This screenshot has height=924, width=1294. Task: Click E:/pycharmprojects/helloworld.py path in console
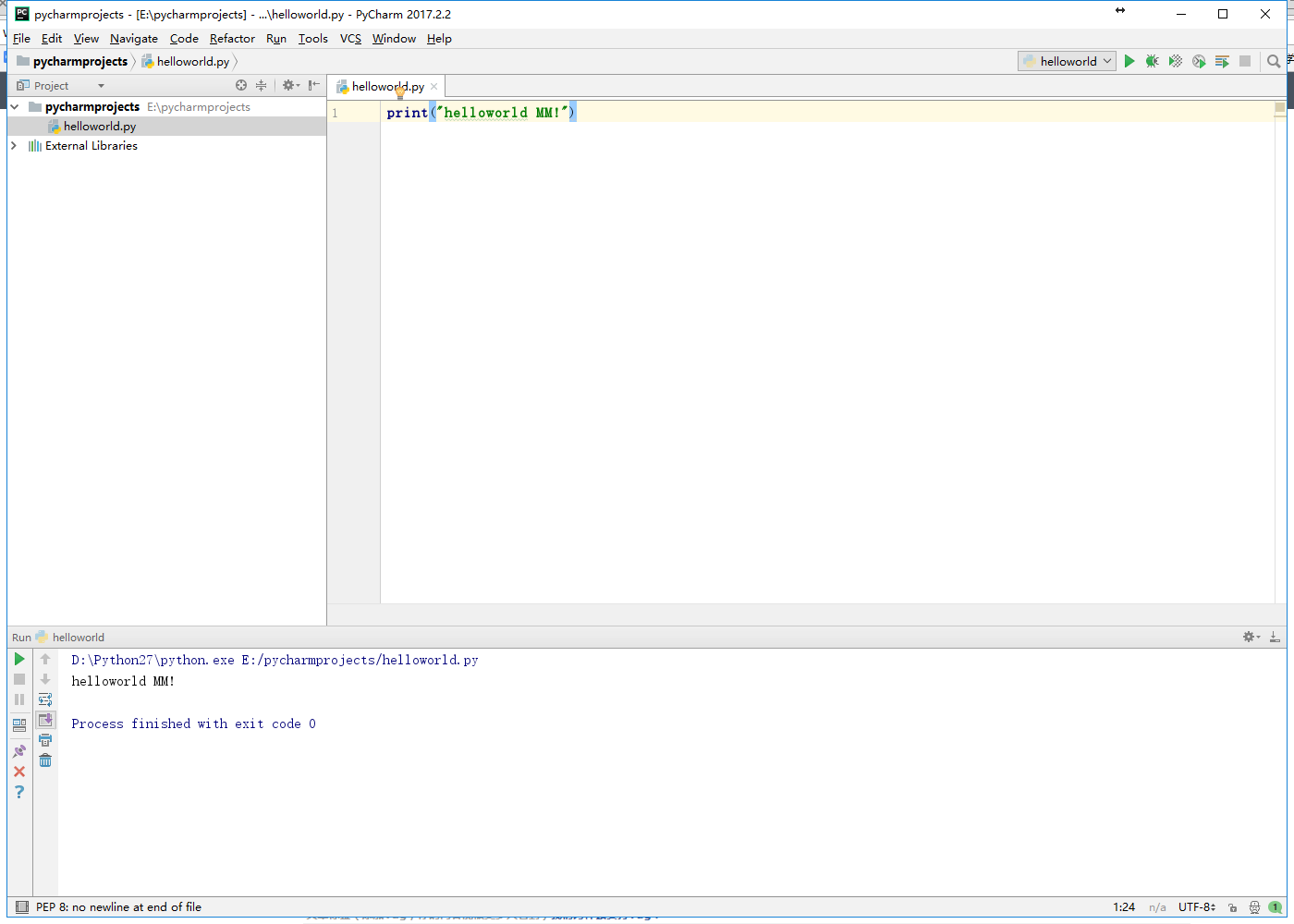pos(360,660)
